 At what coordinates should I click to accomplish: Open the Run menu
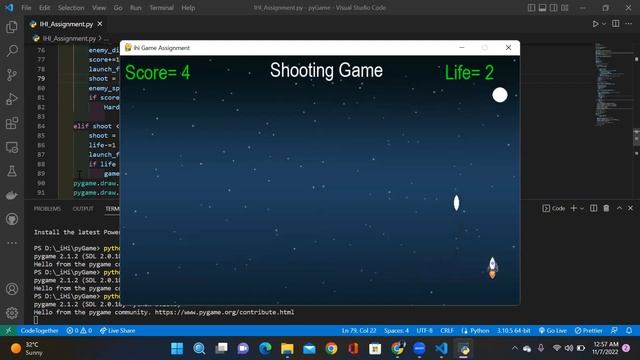[x=136, y=8]
